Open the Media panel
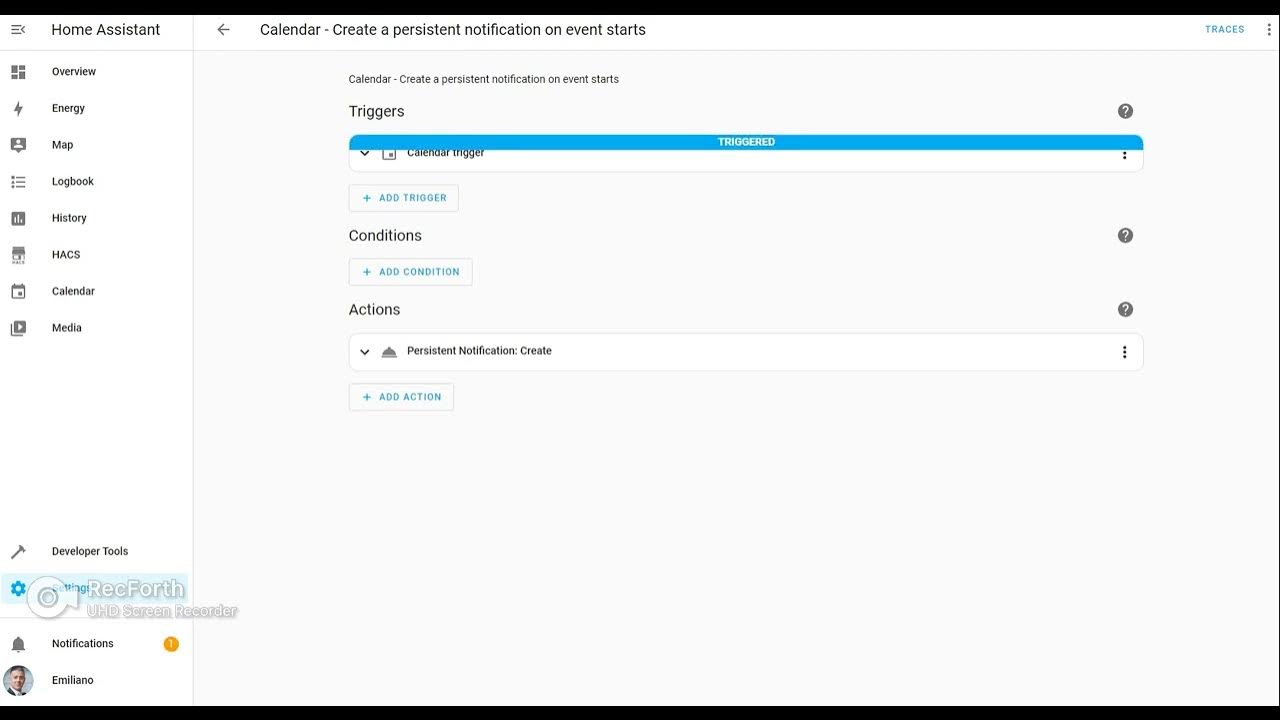The height and width of the screenshot is (720, 1280). (96, 328)
